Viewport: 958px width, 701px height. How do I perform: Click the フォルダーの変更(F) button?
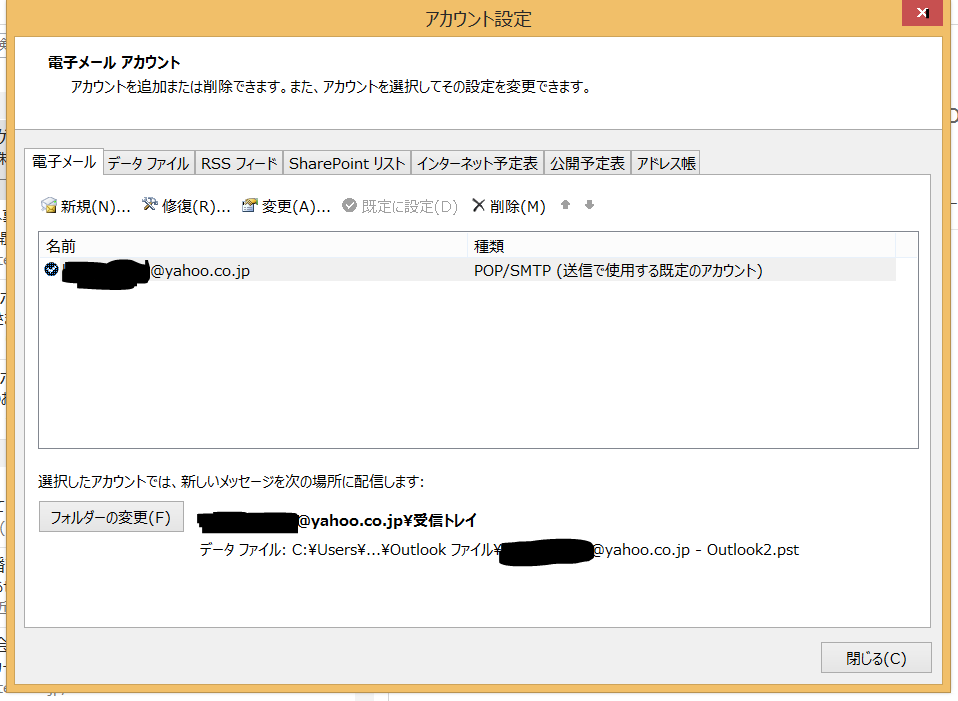[111, 517]
